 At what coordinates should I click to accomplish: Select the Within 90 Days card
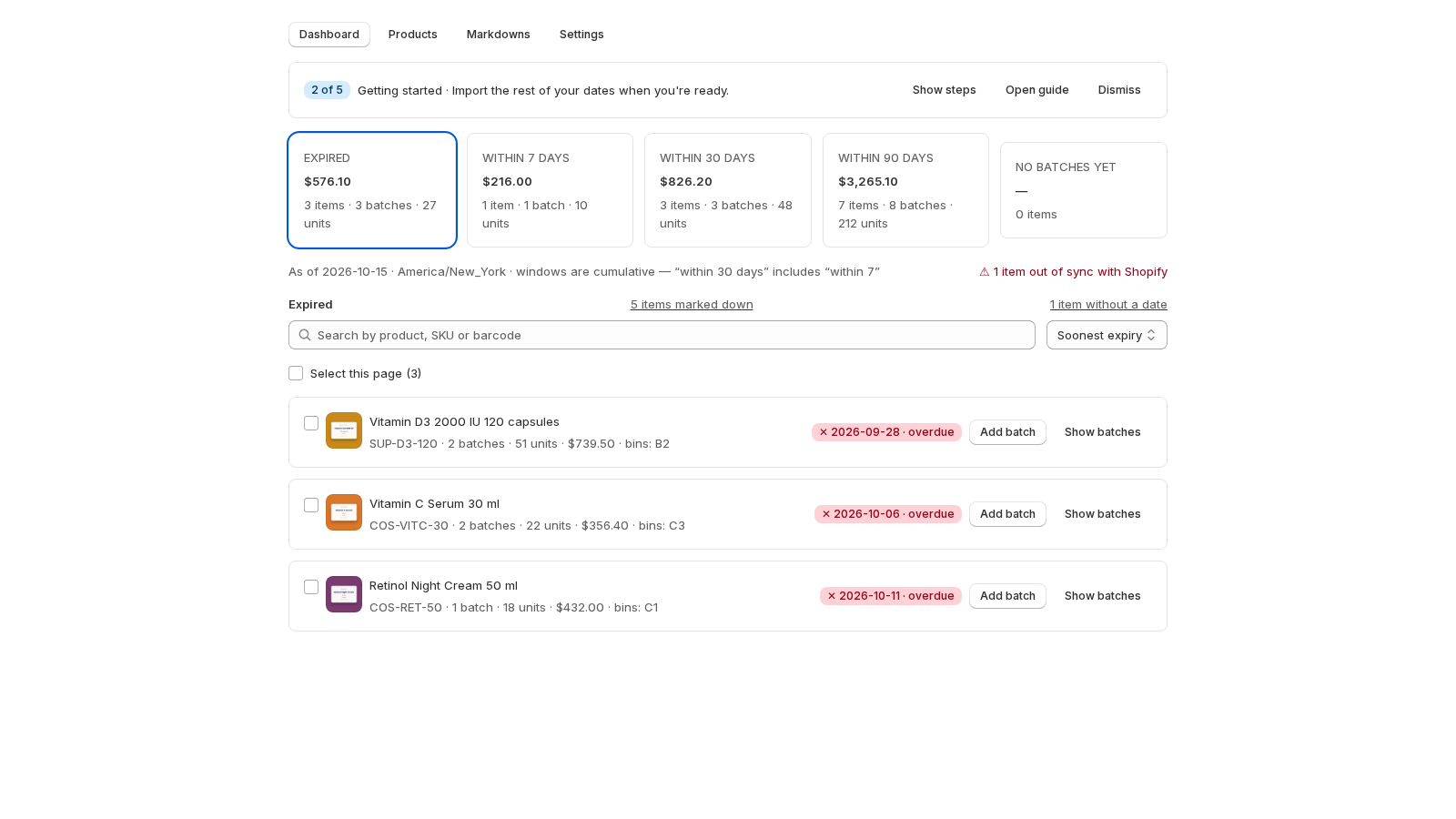pos(905,190)
